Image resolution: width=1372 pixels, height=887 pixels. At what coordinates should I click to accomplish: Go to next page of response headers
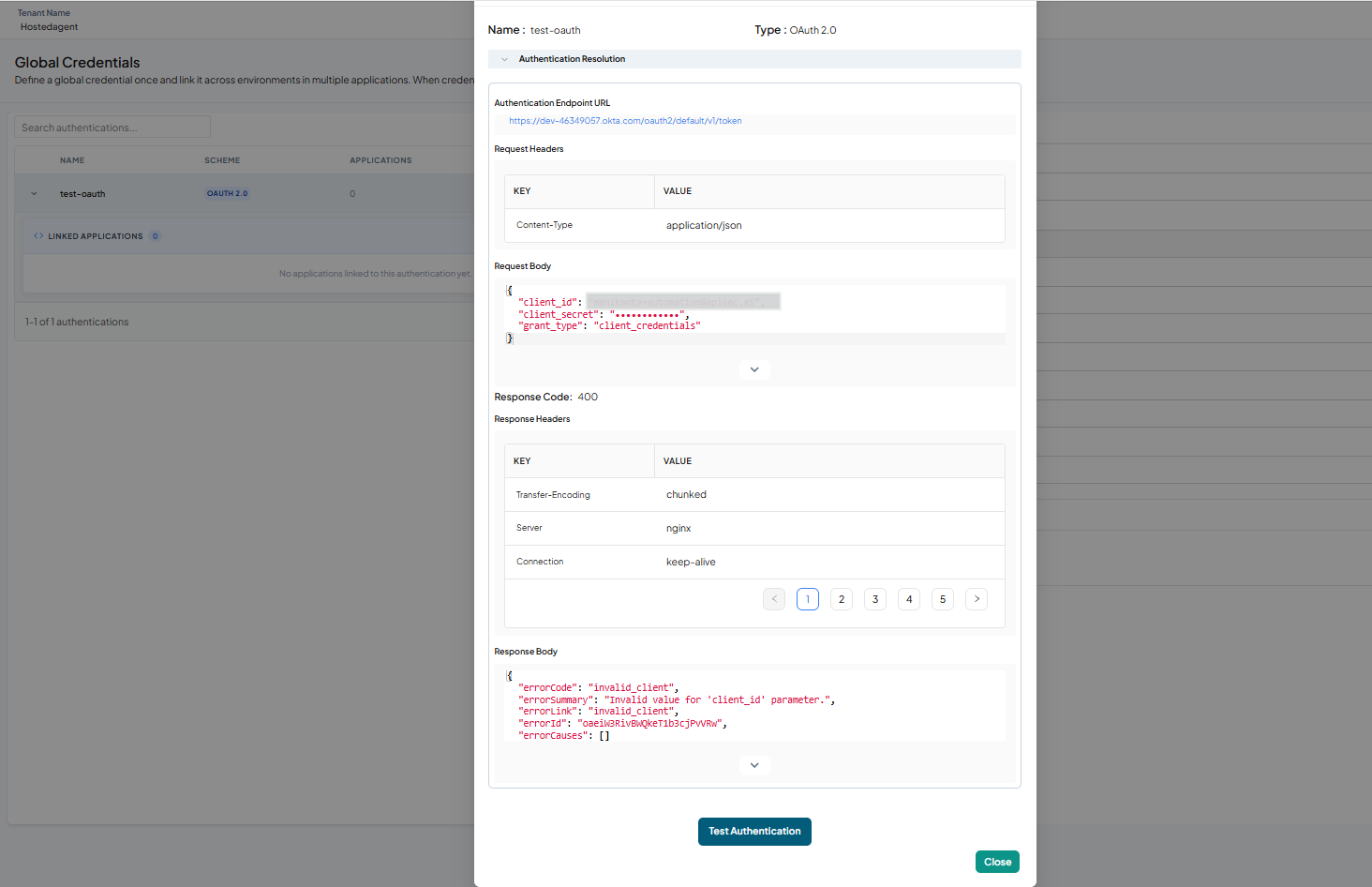click(977, 599)
